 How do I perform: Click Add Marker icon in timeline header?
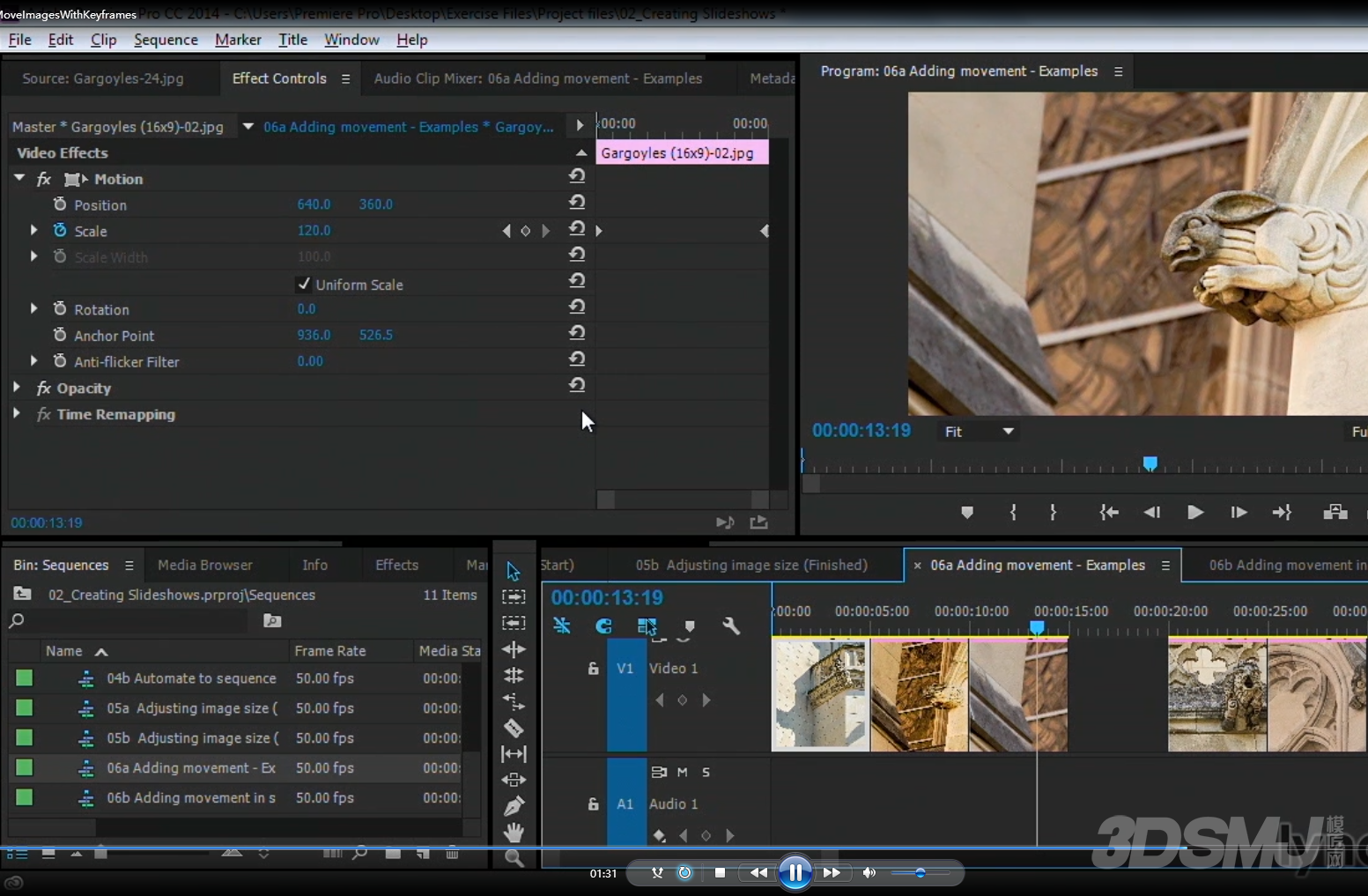coord(690,626)
